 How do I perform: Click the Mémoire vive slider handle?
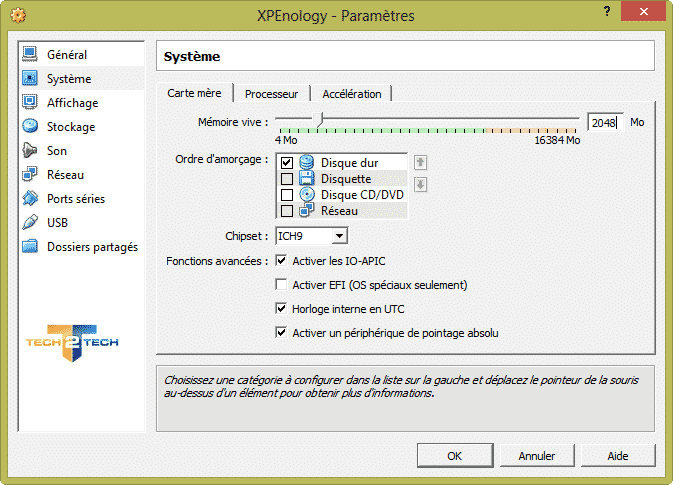(x=318, y=119)
